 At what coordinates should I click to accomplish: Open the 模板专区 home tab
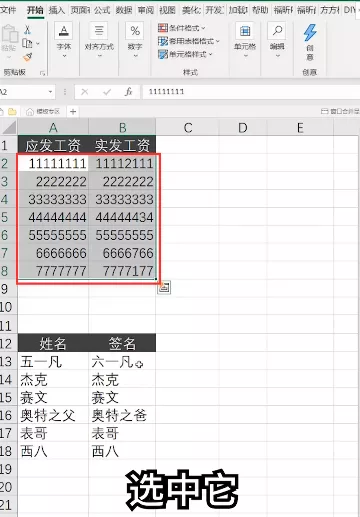click(43, 112)
